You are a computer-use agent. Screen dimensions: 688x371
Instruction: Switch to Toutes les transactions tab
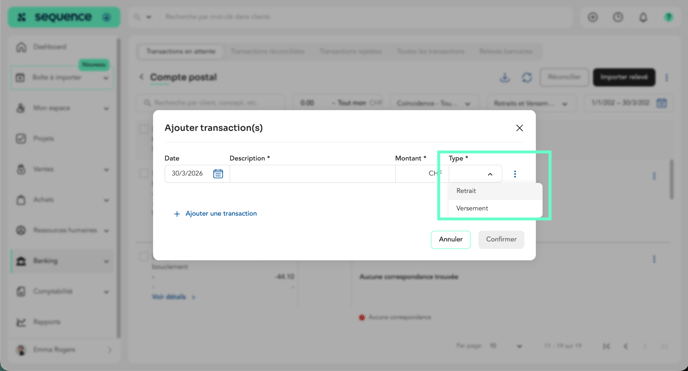point(430,51)
